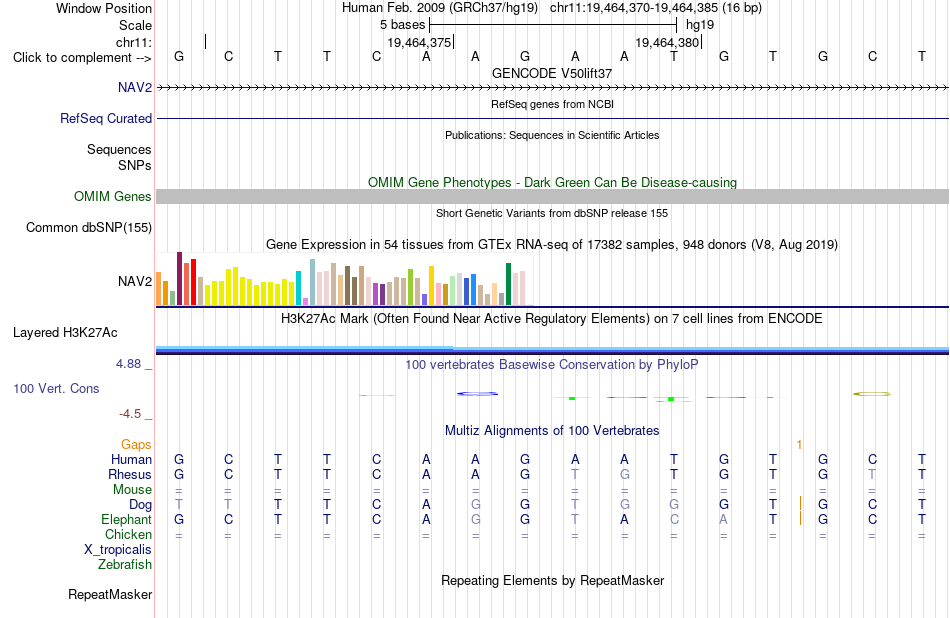Click the 'chr11:' ruler label
This screenshot has height=618, width=950.
134,42
